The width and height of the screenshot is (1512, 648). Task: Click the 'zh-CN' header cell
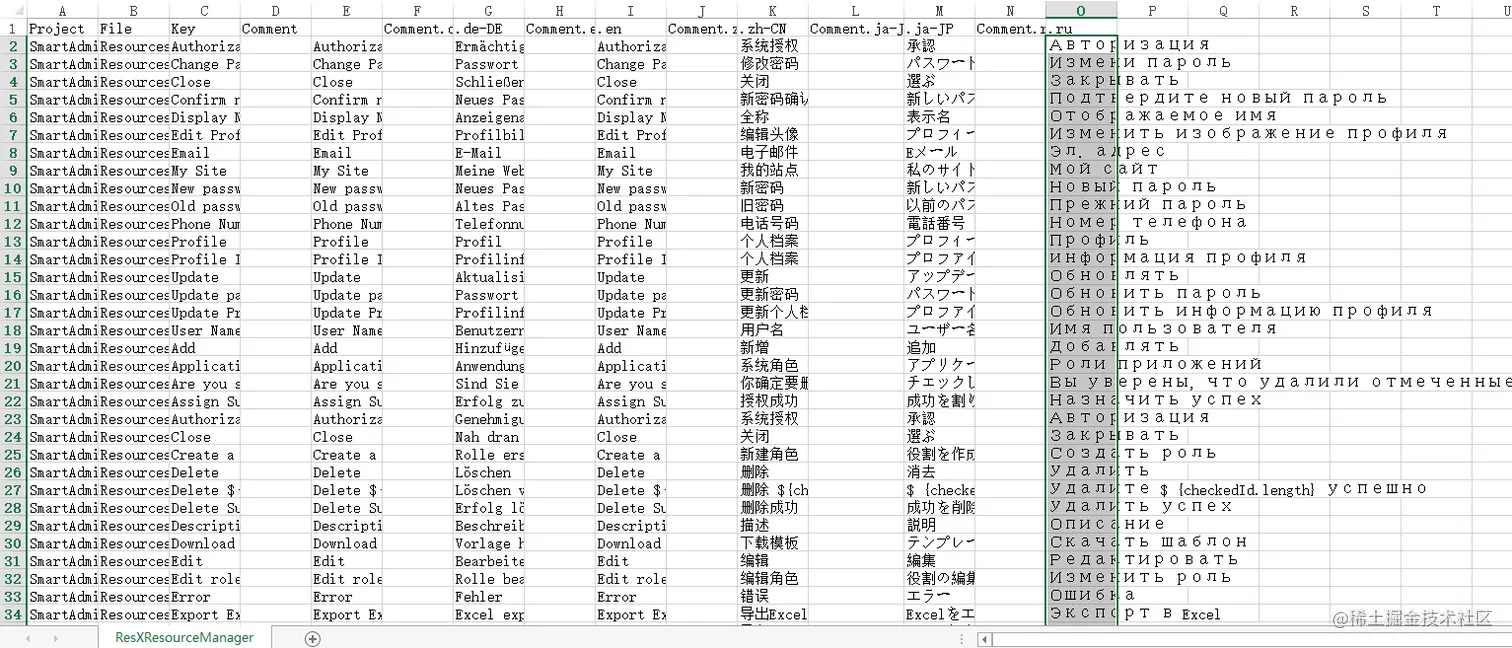[773, 29]
